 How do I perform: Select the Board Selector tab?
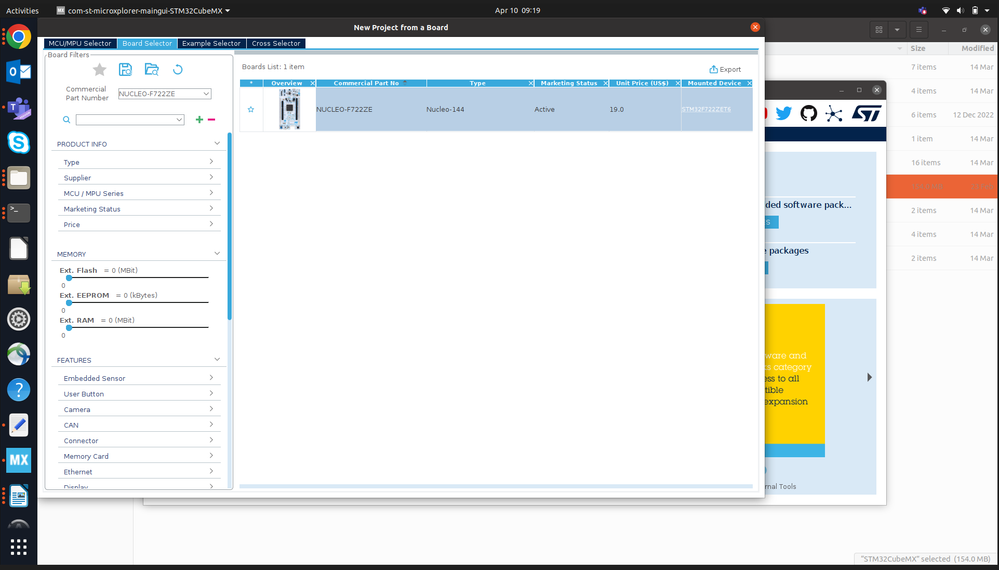pos(147,43)
